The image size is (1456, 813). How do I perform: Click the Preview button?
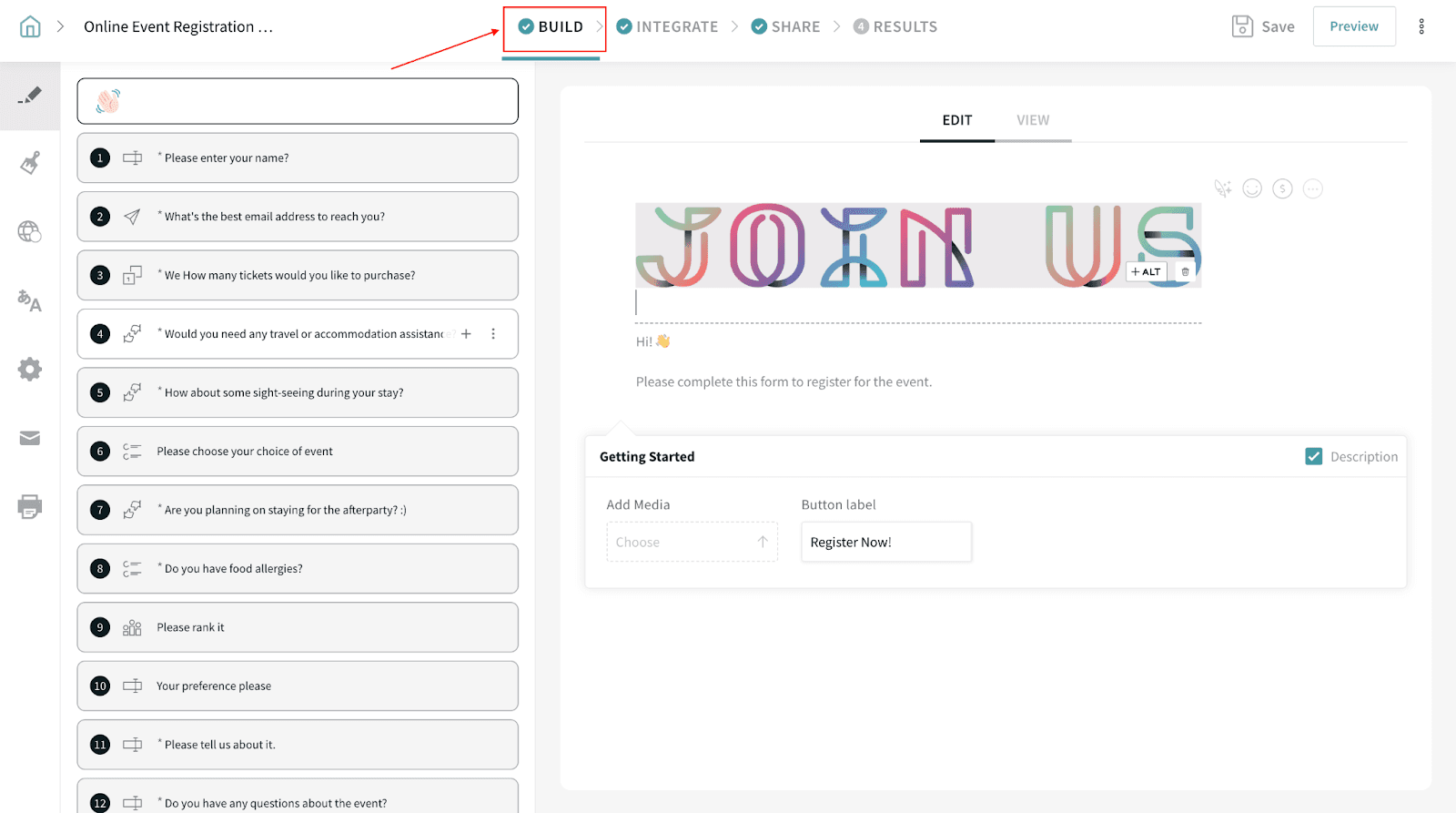point(1353,26)
